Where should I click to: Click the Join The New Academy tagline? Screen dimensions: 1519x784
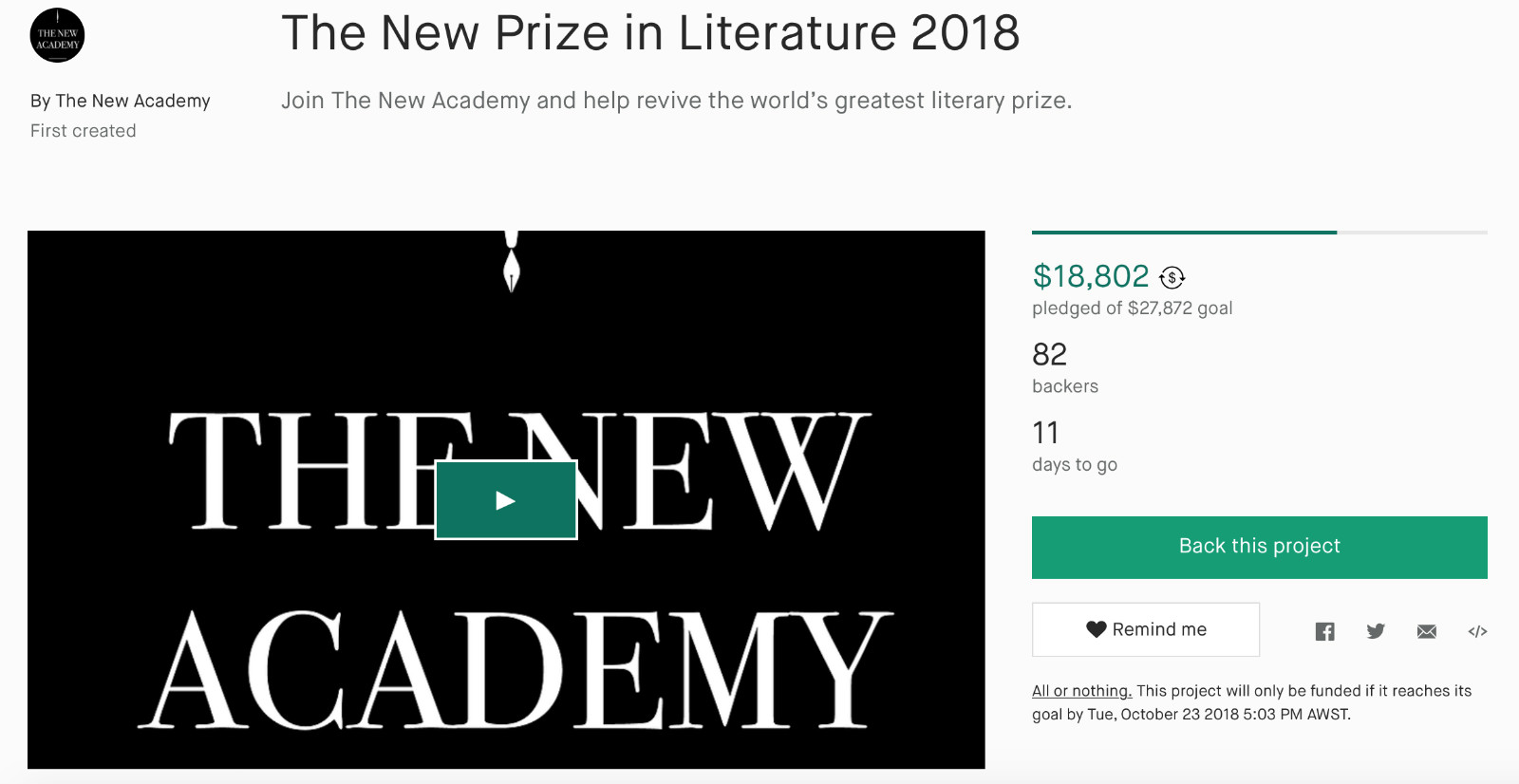point(676,101)
